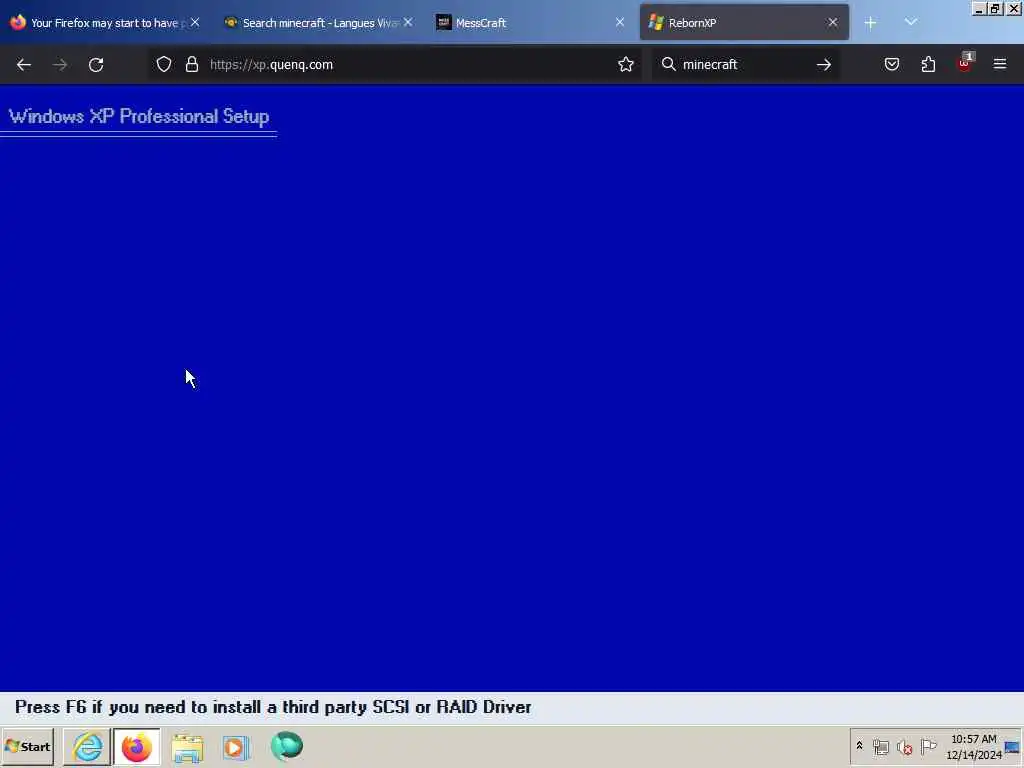1024x768 pixels.
Task: Open the Firefox hamburger application menu
Action: (1000, 64)
